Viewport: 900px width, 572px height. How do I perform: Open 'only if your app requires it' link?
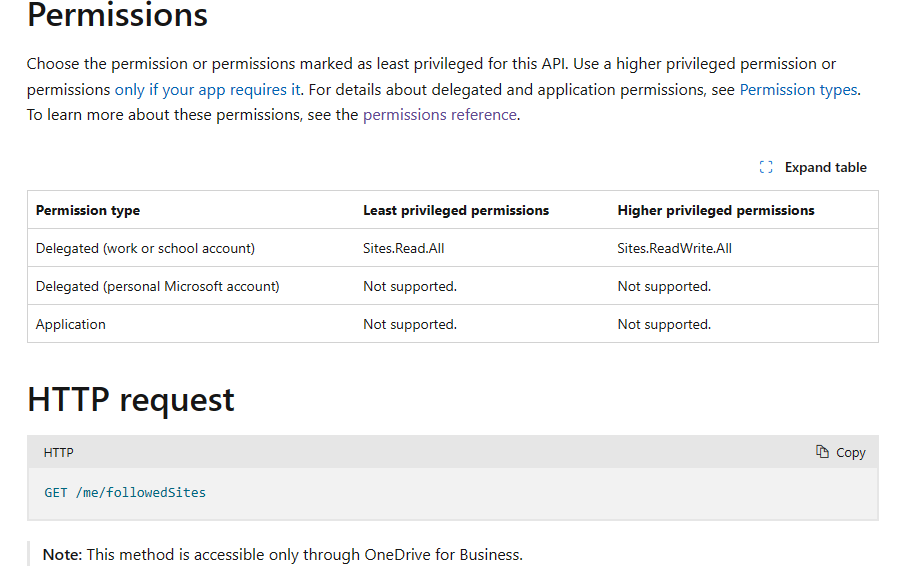pyautogui.click(x=207, y=90)
